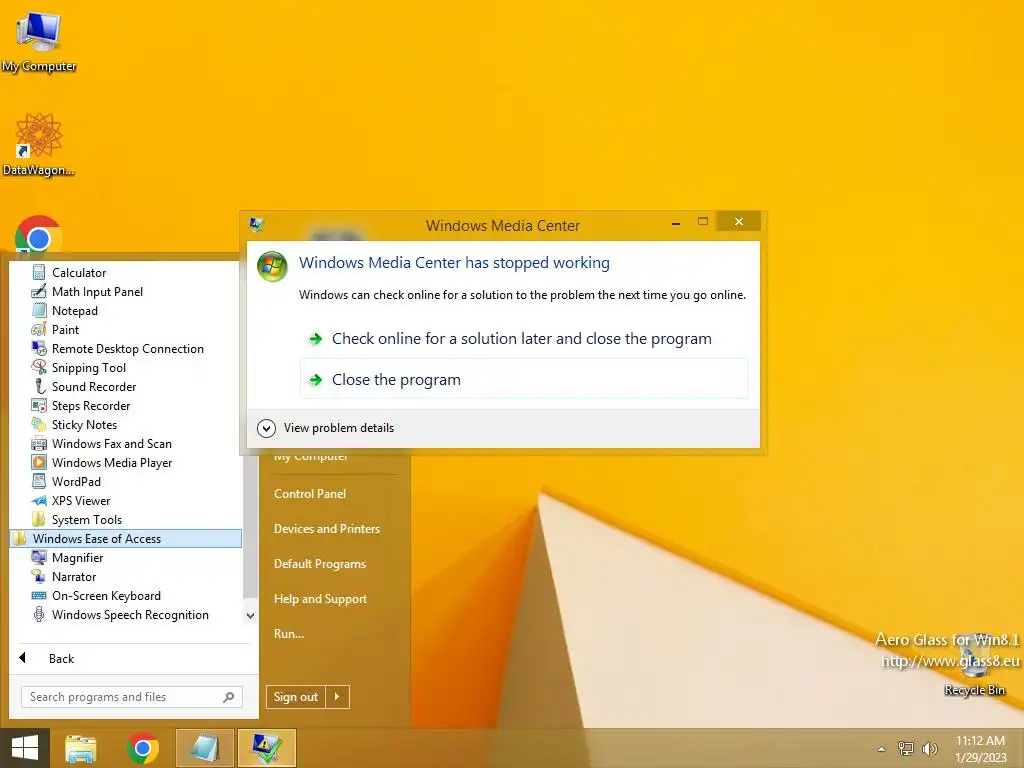Open Control Panel from Start menu

[x=310, y=494]
